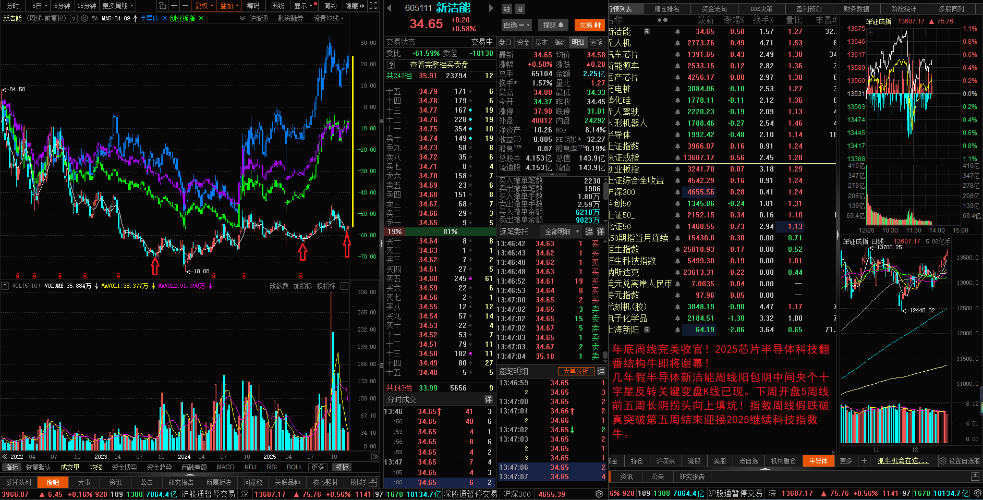Click the 19% / 81% bid-ask ratio bar
This screenshot has height=500, width=983.
pos(439,232)
